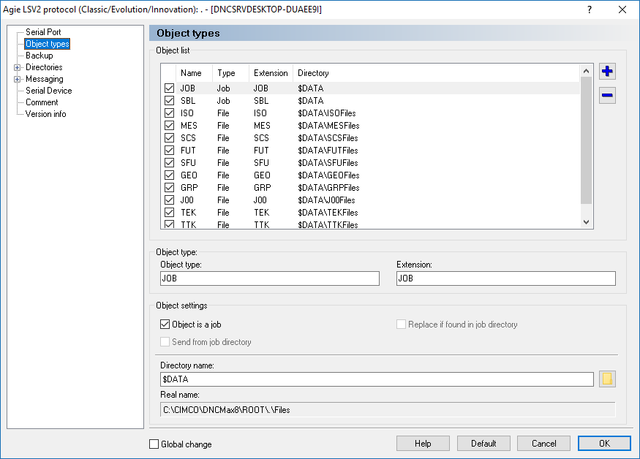Expand the Directories tree node
The image size is (640, 459).
pyautogui.click(x=17, y=67)
